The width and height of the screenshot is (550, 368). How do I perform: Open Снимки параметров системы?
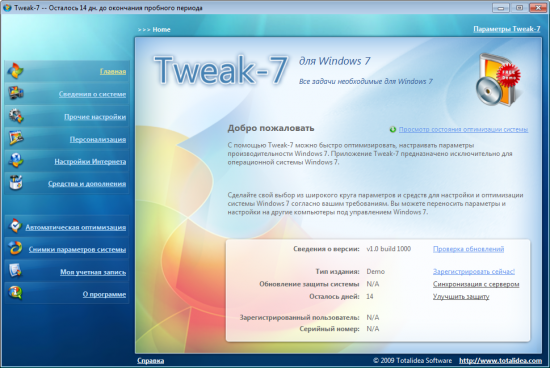(x=77, y=249)
